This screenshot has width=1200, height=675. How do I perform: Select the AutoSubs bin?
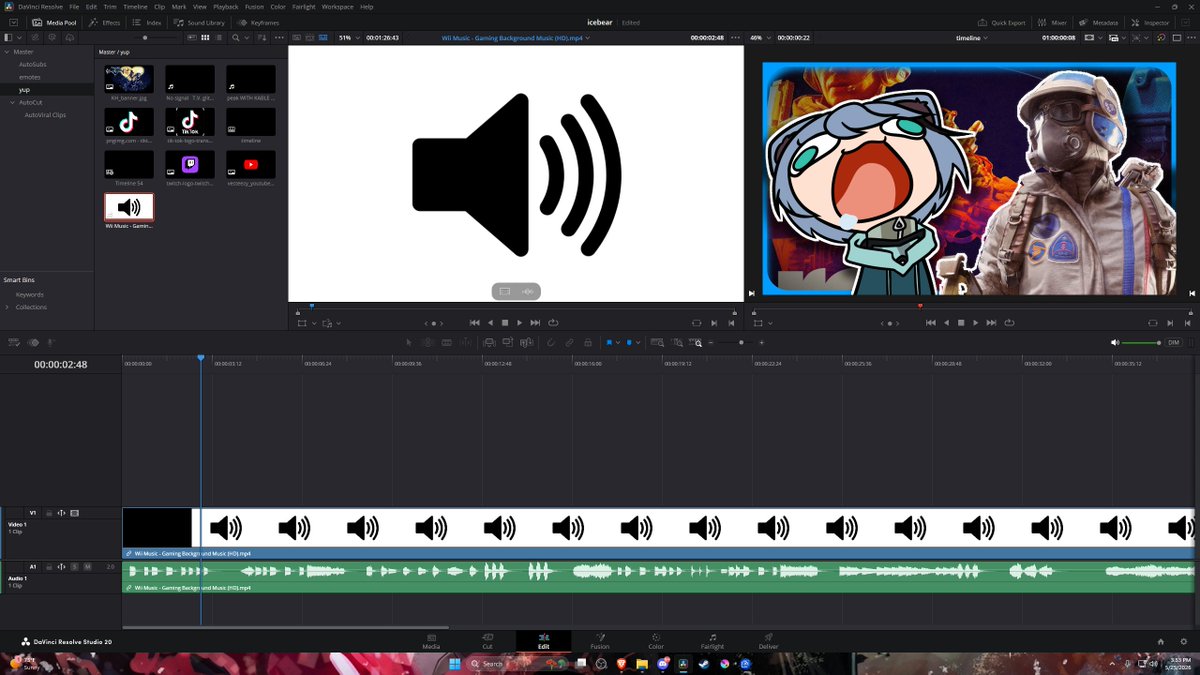tap(33, 64)
